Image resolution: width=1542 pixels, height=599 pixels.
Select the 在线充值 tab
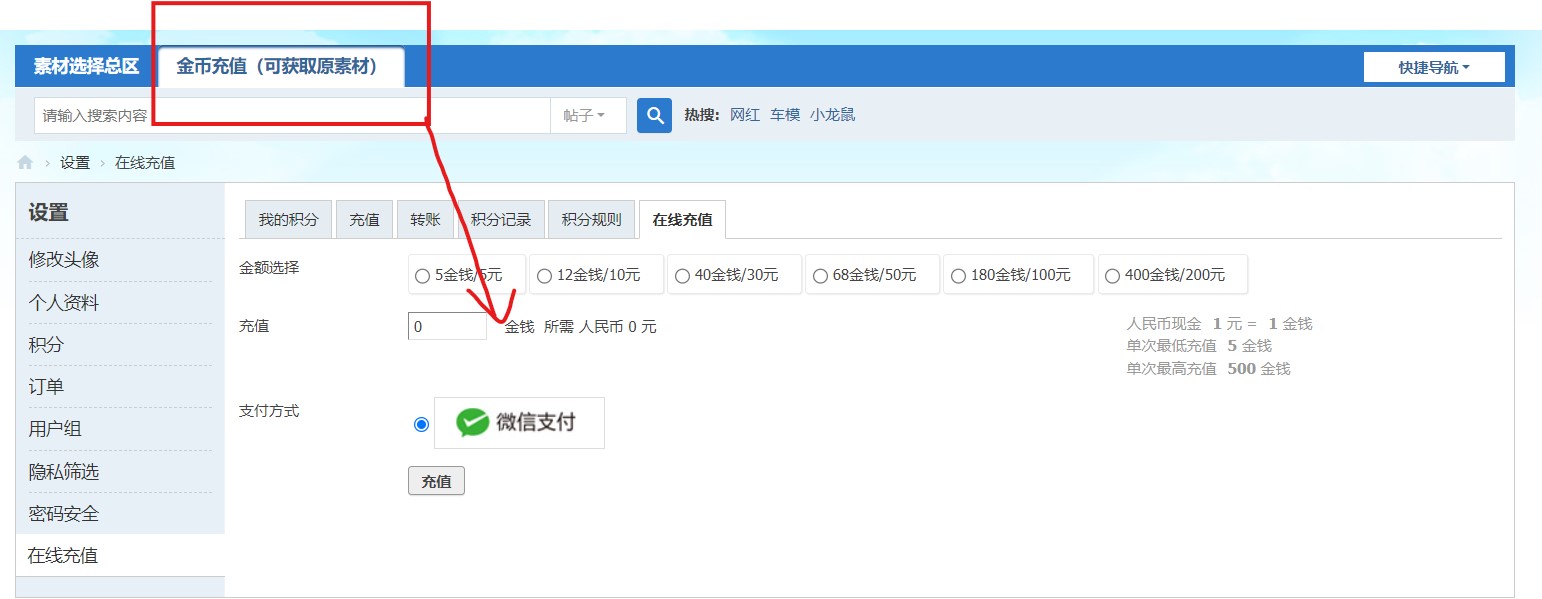(682, 220)
